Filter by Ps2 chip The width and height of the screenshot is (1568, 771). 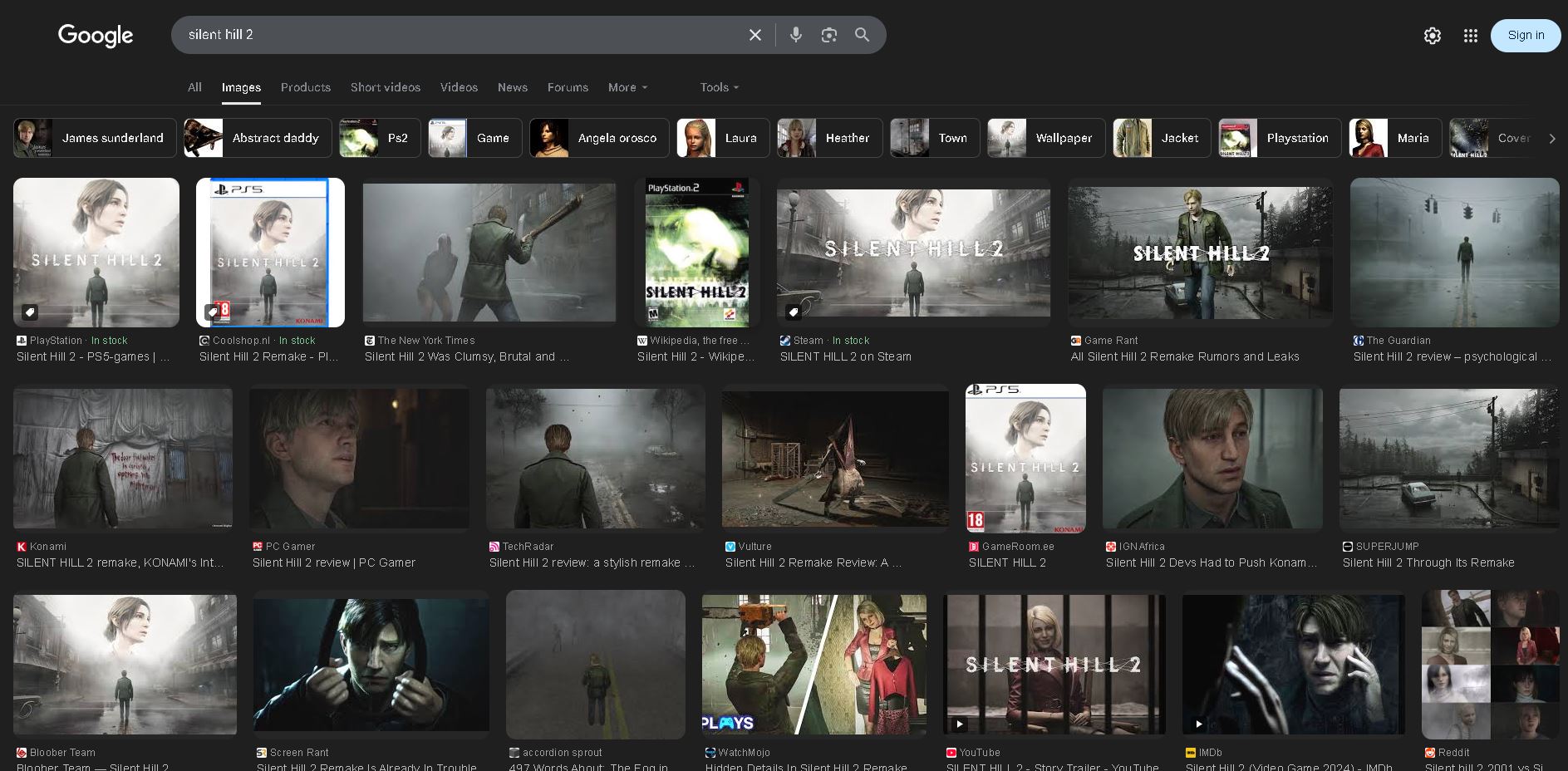[380, 138]
